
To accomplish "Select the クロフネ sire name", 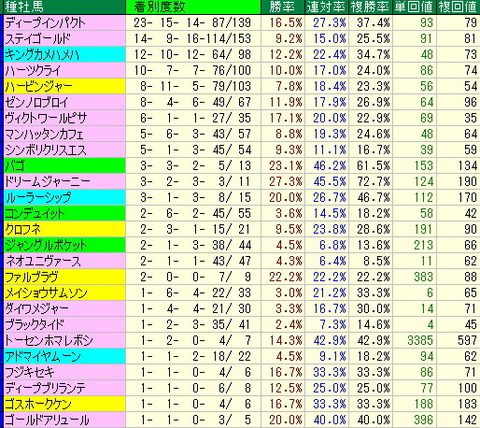I will pos(23,229).
